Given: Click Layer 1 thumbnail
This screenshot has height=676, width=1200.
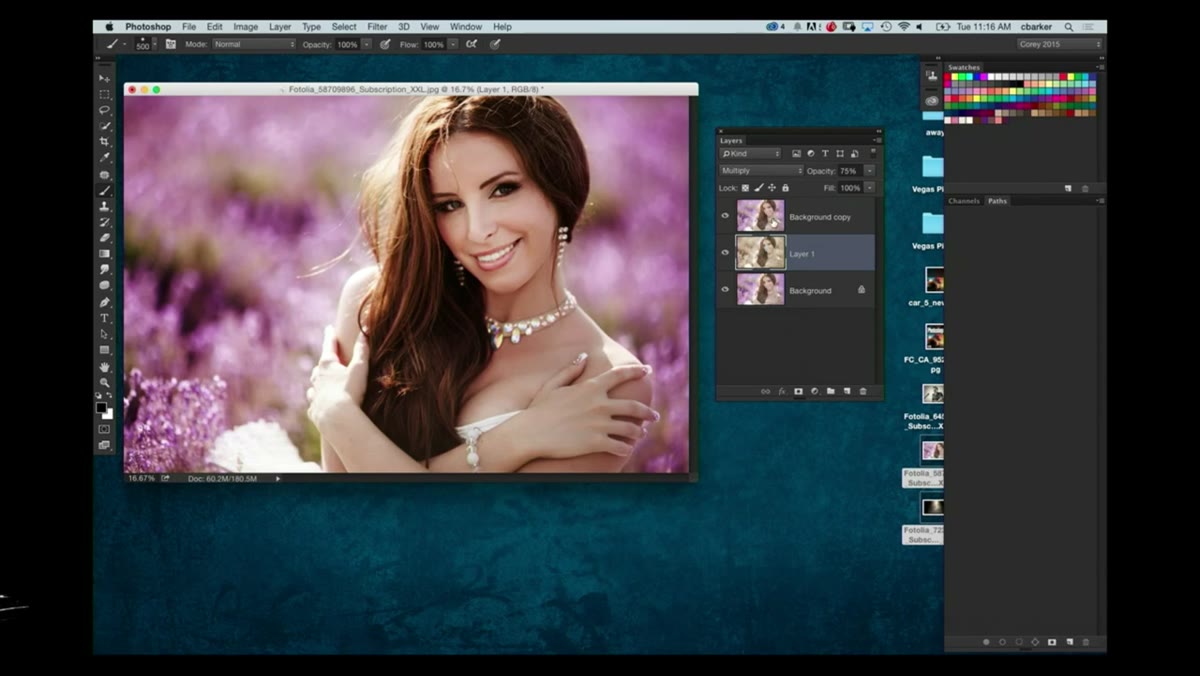Looking at the screenshot, I should (761, 253).
